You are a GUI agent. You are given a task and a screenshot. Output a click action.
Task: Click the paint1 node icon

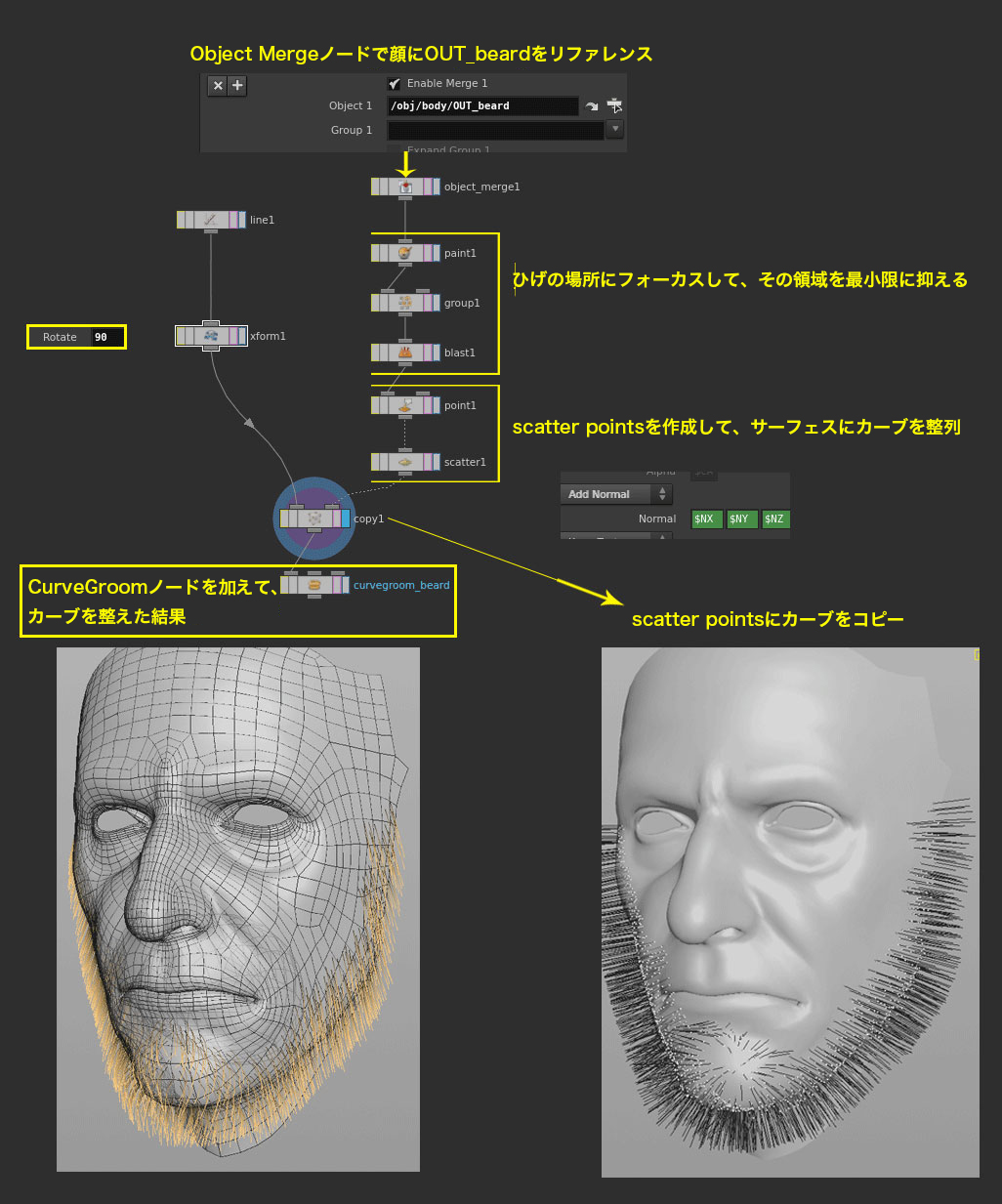tap(405, 253)
